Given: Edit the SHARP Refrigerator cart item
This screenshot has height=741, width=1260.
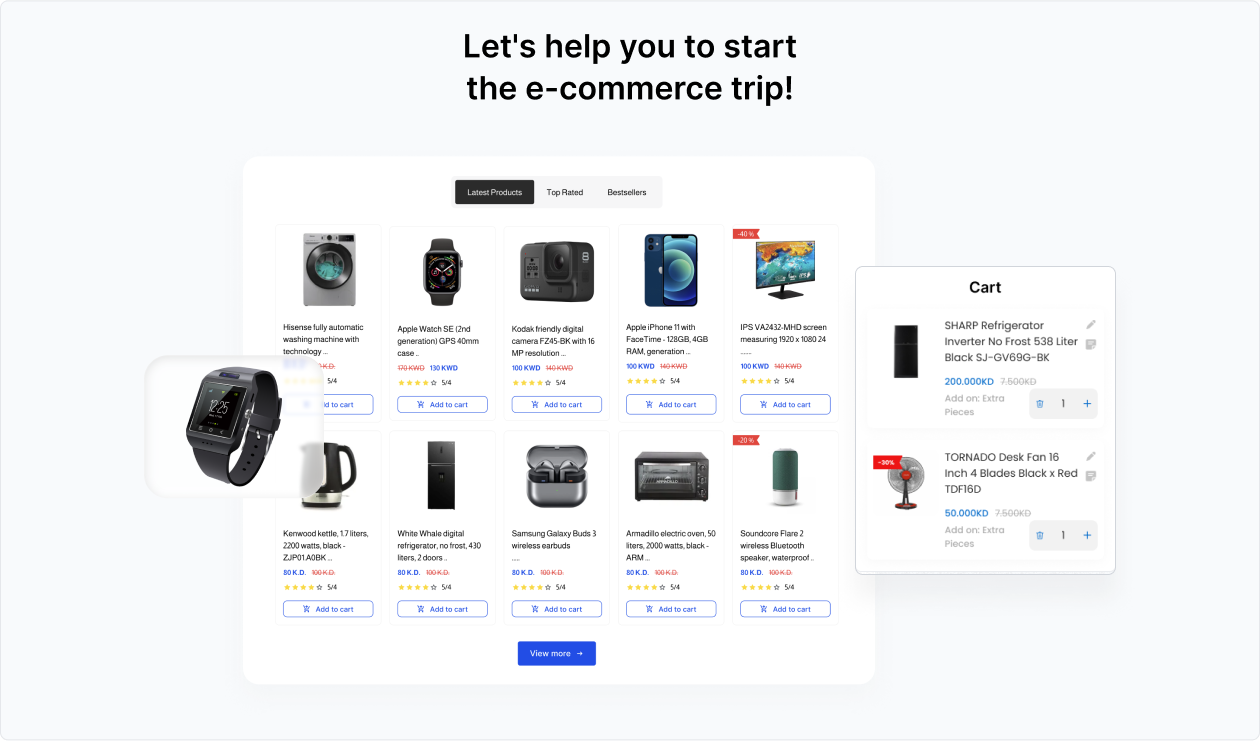Looking at the screenshot, I should click(x=1091, y=324).
